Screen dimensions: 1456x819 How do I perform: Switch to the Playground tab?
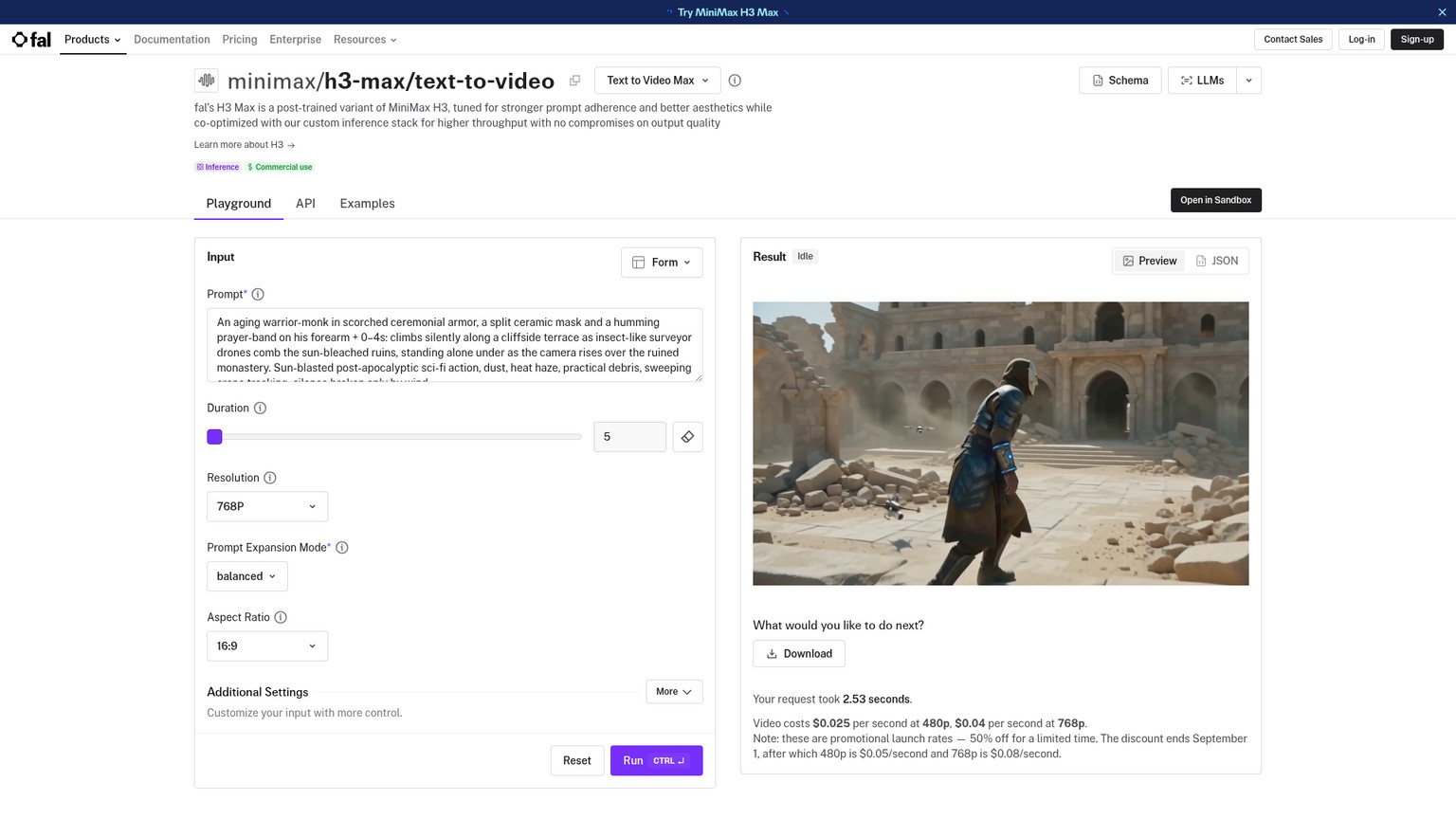coord(239,204)
